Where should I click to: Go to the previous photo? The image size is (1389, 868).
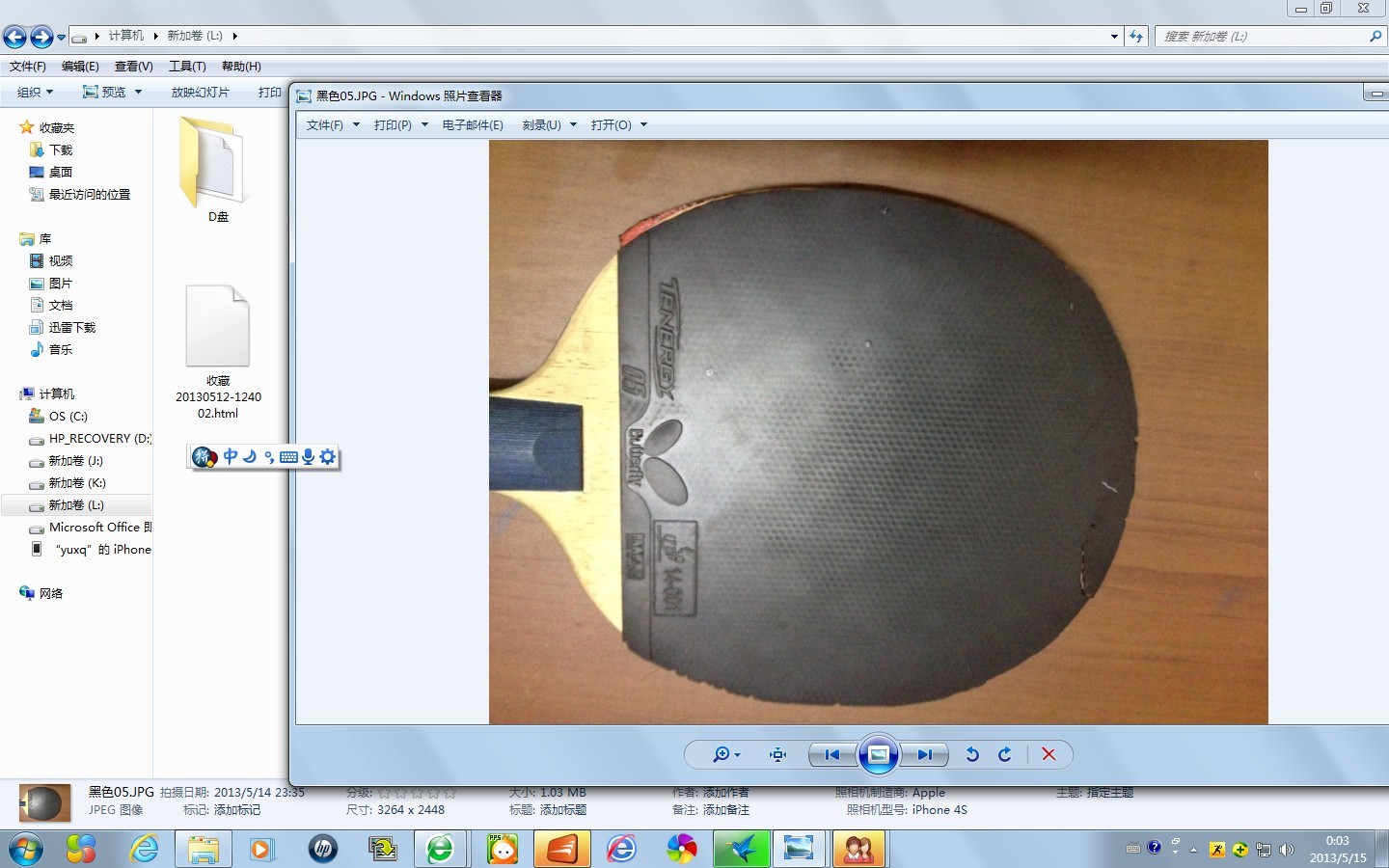click(x=832, y=754)
